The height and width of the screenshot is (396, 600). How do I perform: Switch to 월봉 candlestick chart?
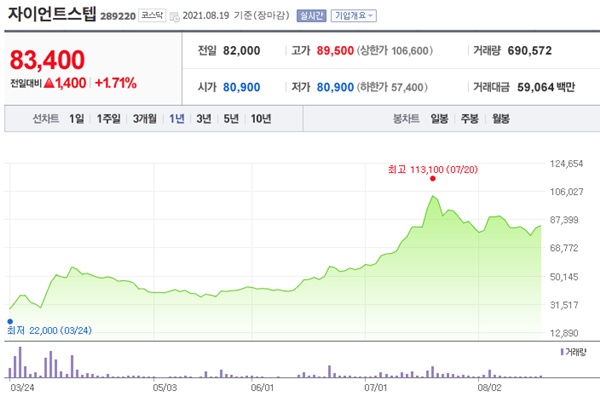501,119
